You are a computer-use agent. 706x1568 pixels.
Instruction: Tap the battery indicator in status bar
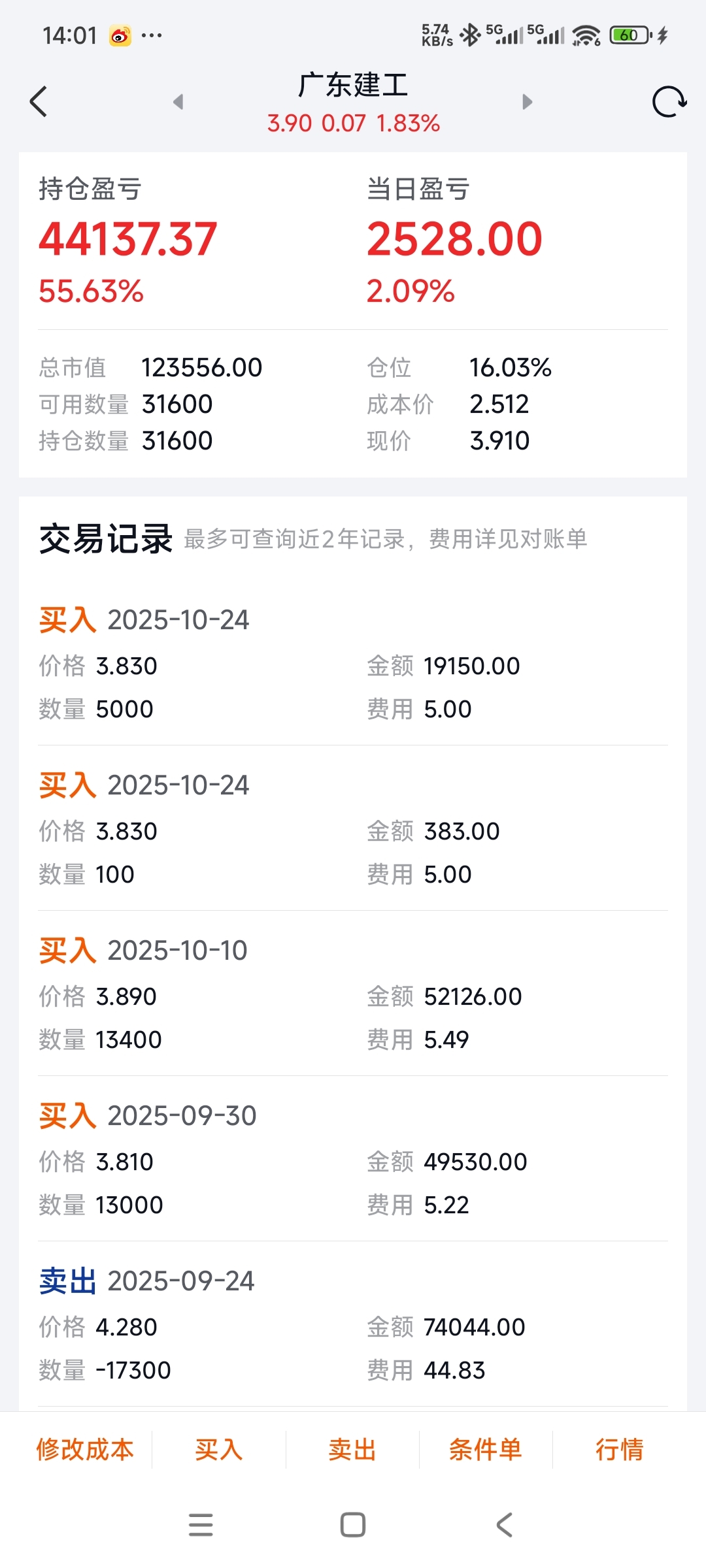[x=630, y=35]
